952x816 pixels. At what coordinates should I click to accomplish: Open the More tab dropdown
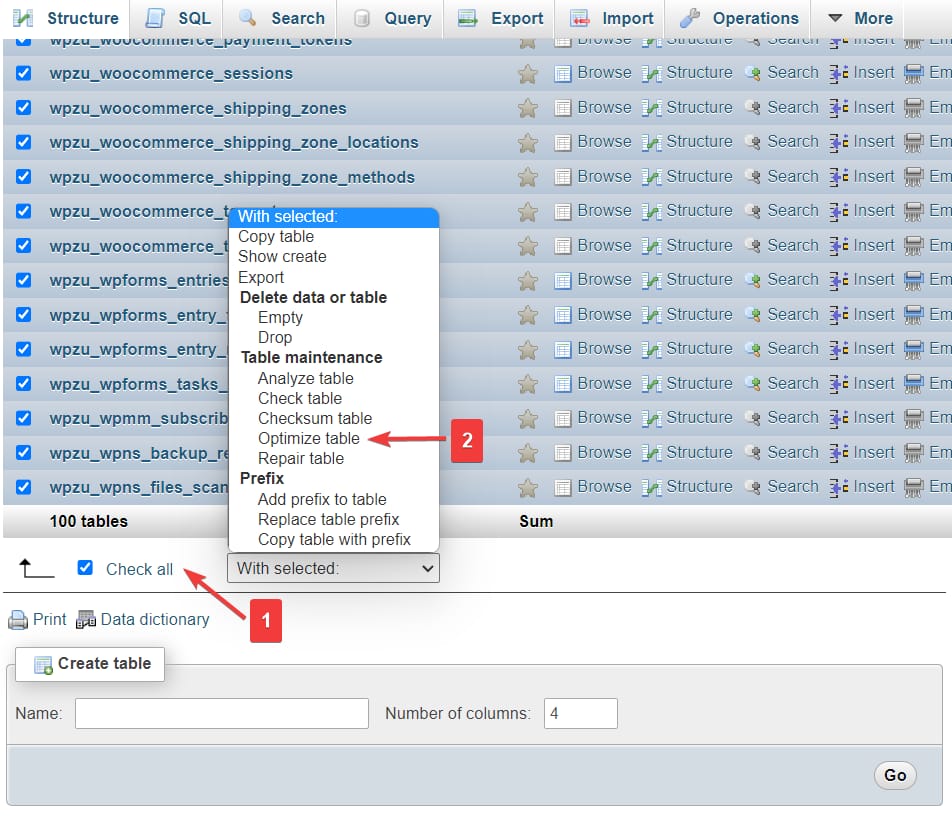[x=862, y=18]
